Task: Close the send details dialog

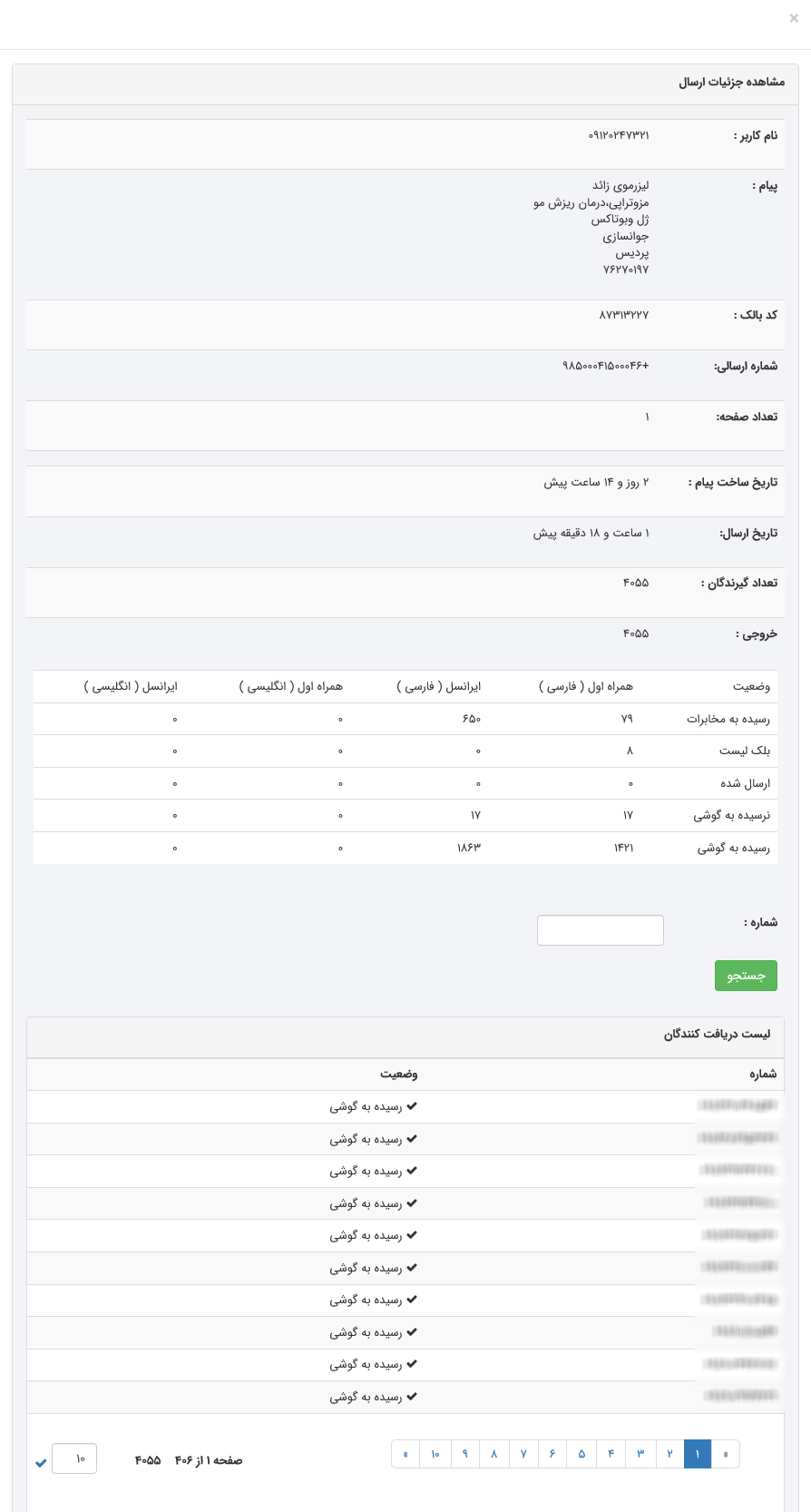Action: 794,18
